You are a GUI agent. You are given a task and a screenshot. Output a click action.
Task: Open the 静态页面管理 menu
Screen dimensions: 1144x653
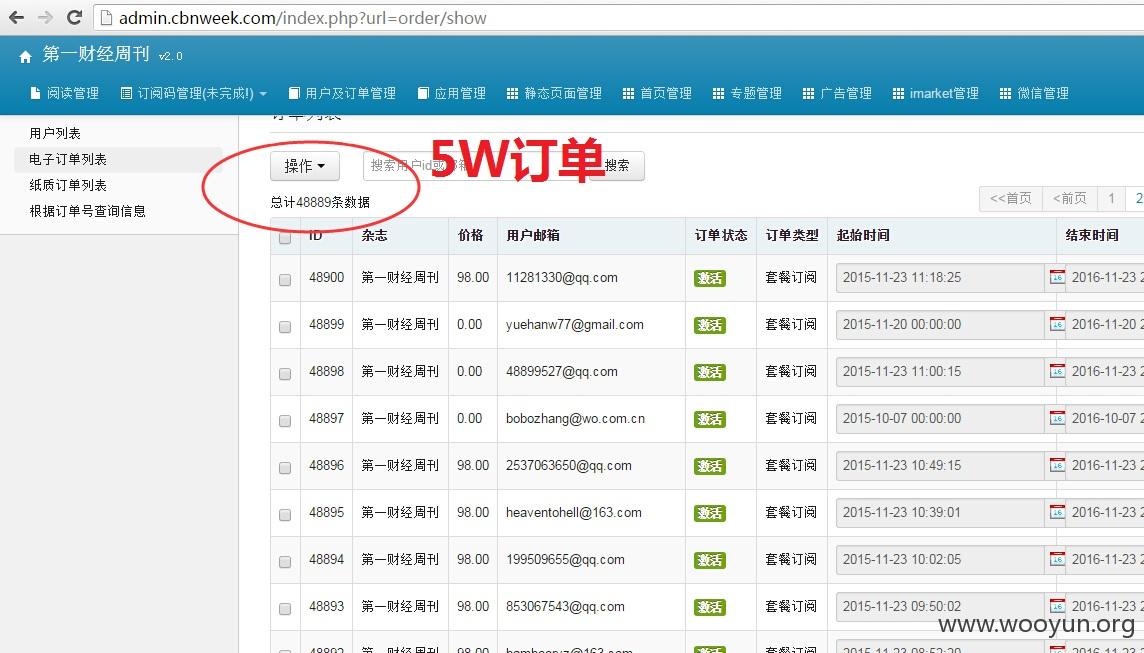[554, 93]
